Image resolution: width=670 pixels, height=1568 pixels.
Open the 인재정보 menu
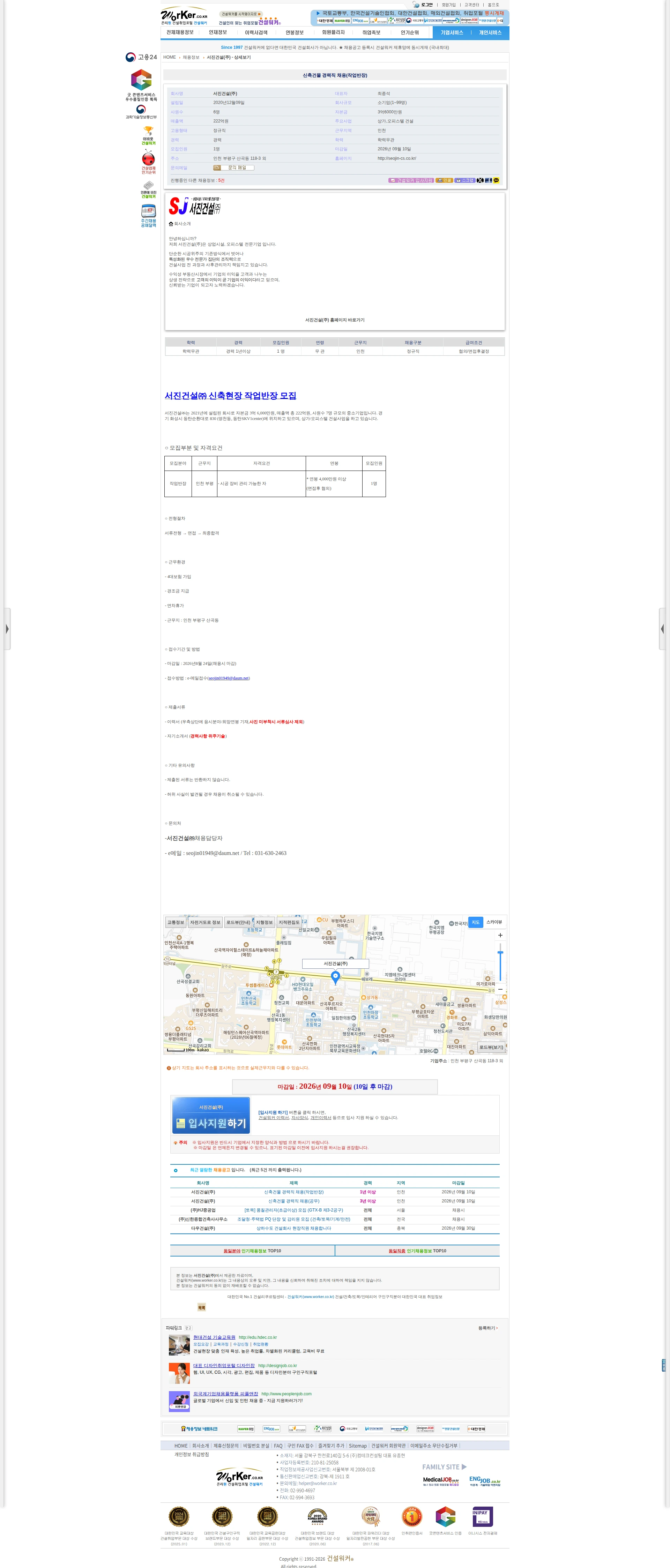(217, 32)
